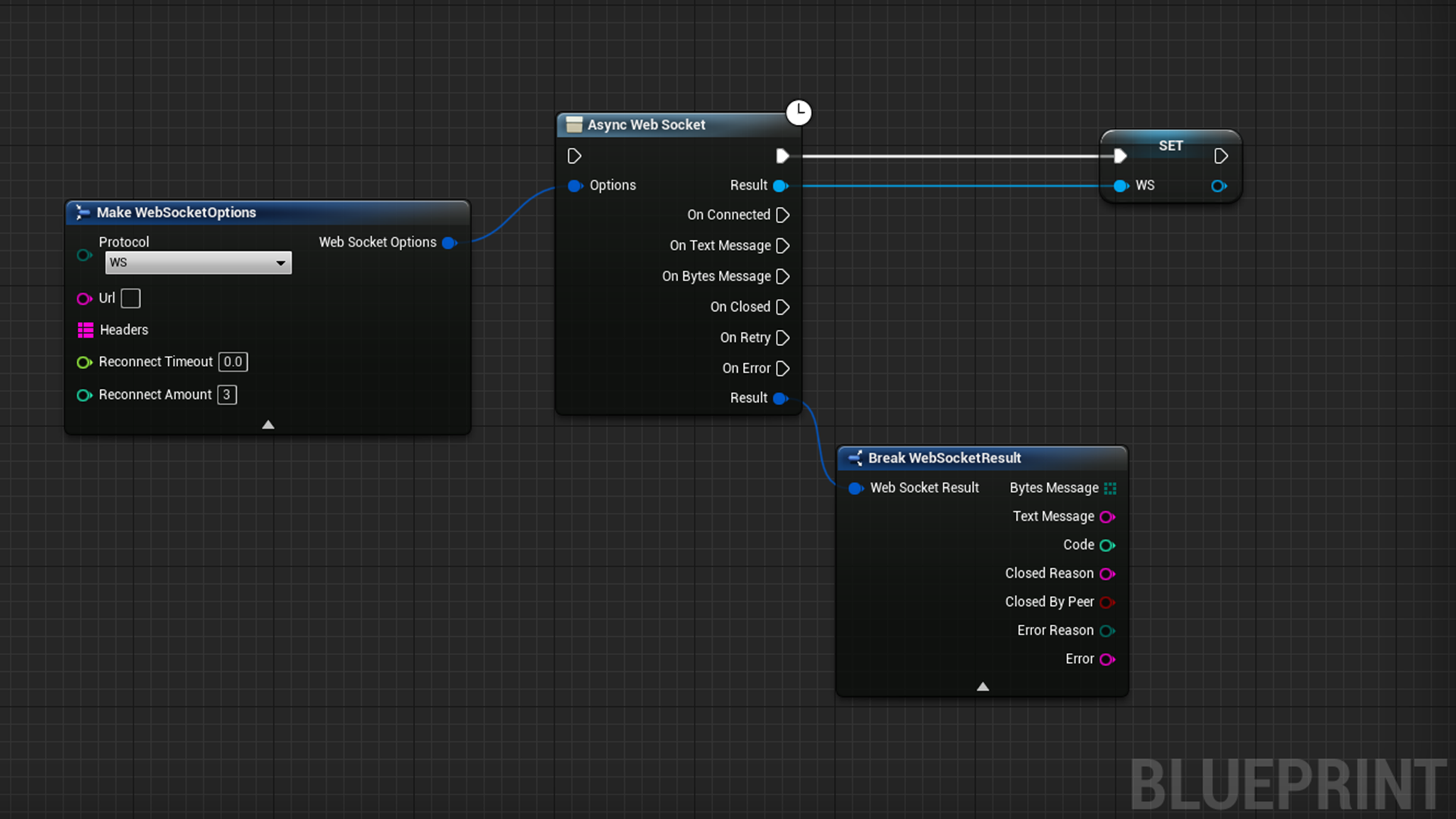
Task: Click the On Error execution pin
Action: [783, 369]
